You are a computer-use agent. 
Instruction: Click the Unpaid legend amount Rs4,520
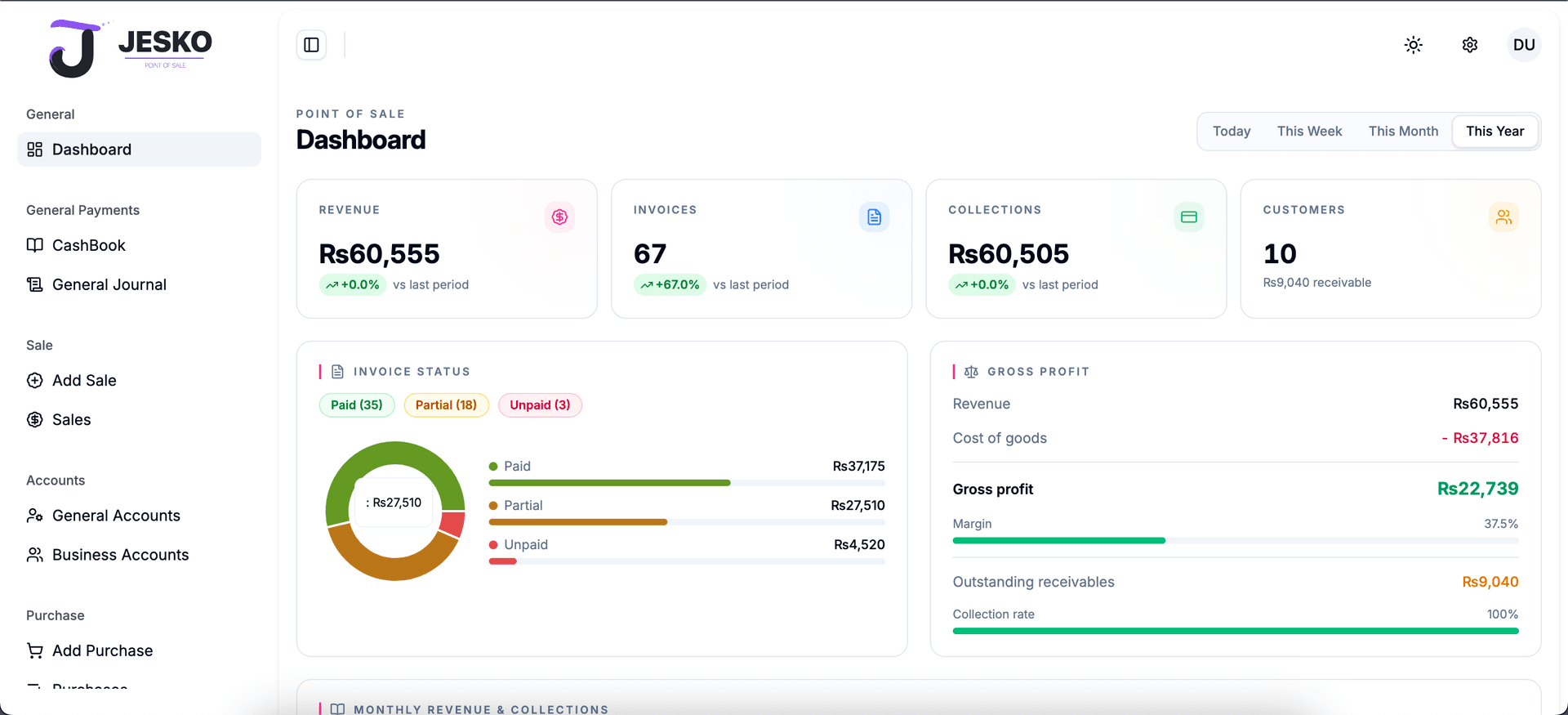(859, 545)
